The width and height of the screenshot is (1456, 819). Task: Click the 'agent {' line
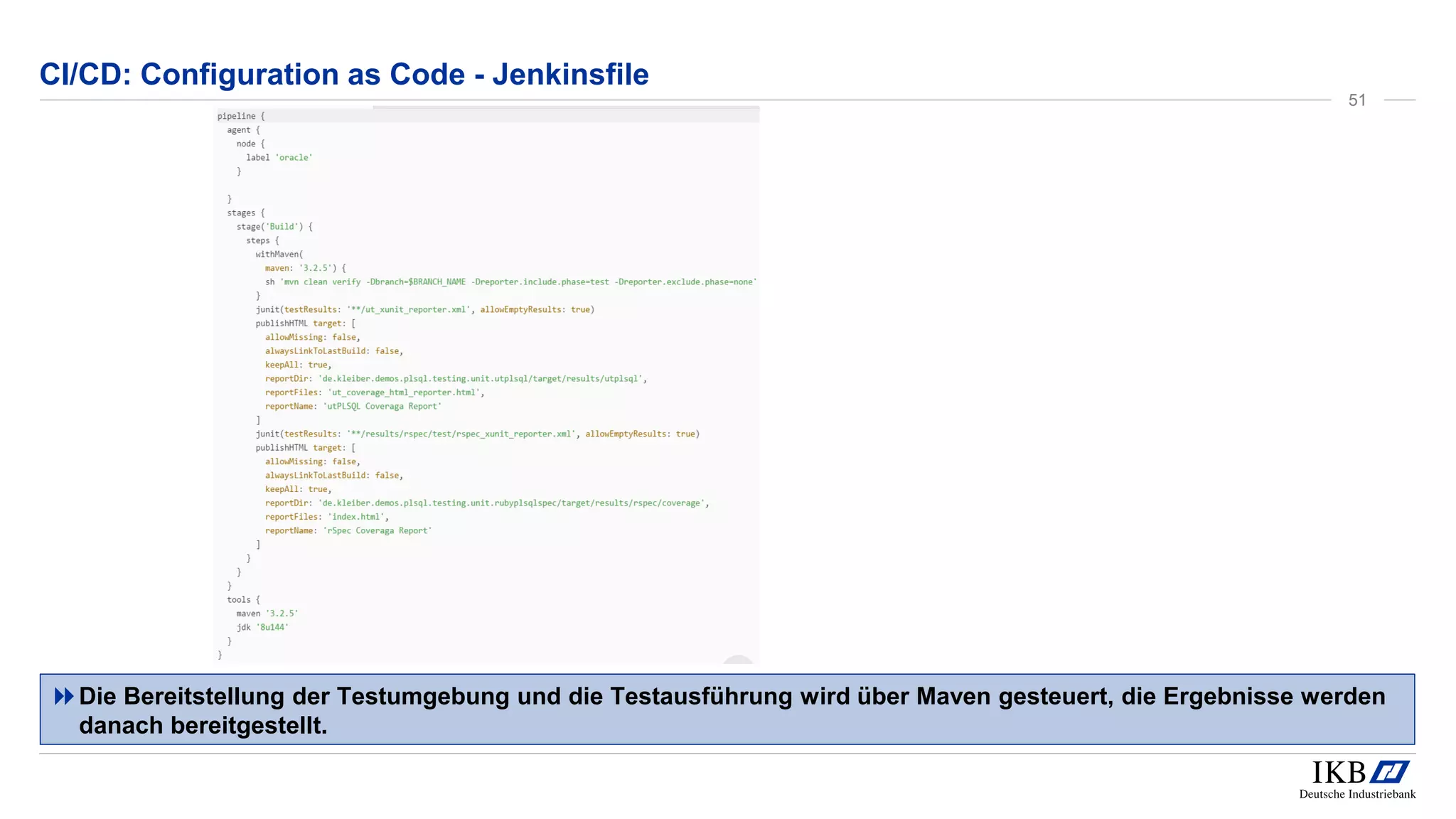244,130
